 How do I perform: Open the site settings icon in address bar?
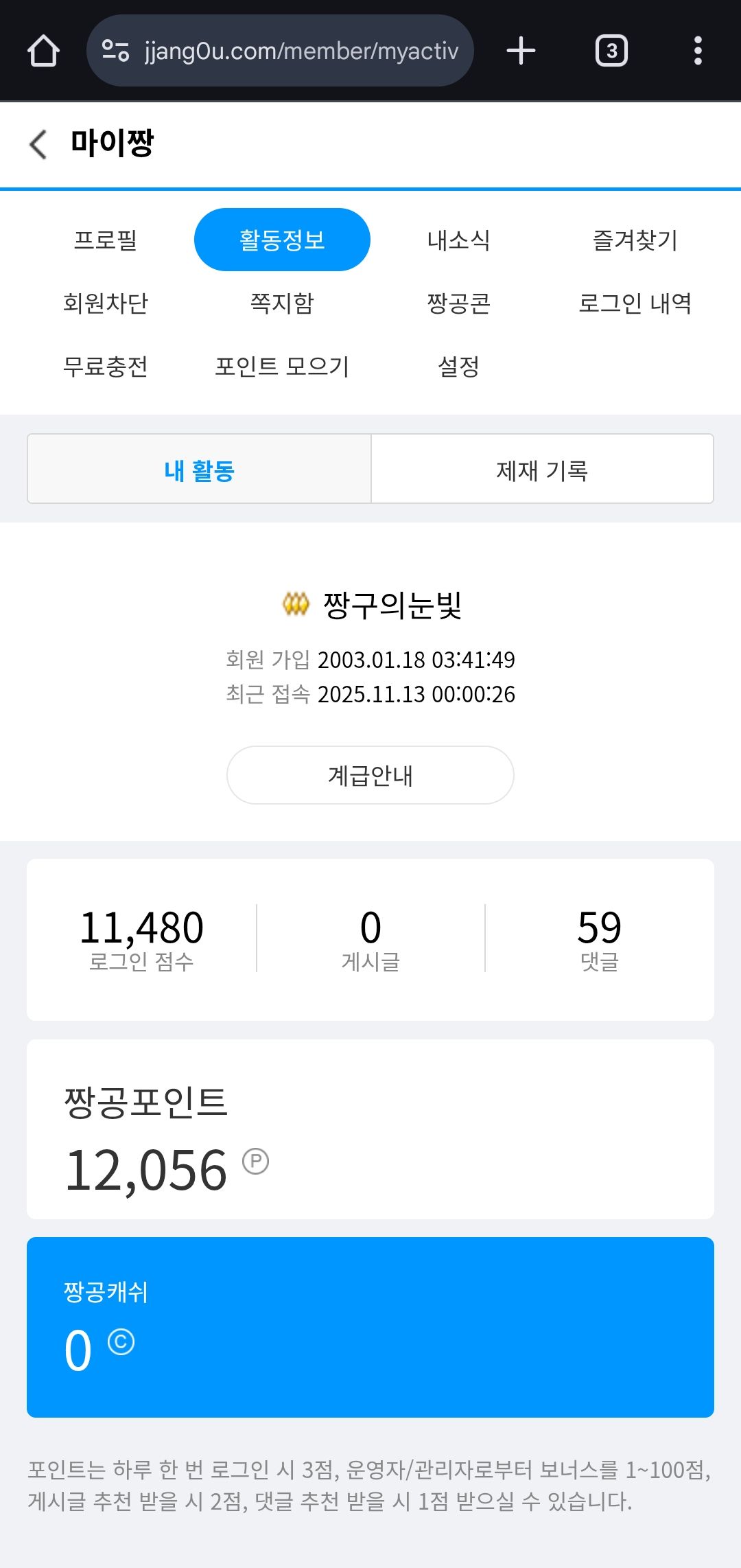(115, 51)
